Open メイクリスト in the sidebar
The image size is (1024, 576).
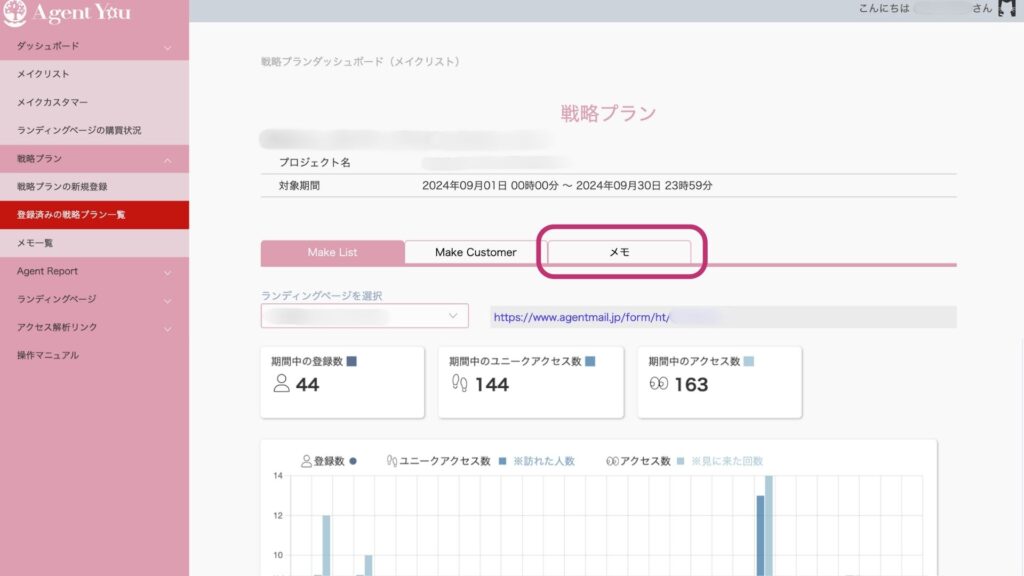[x=43, y=74]
